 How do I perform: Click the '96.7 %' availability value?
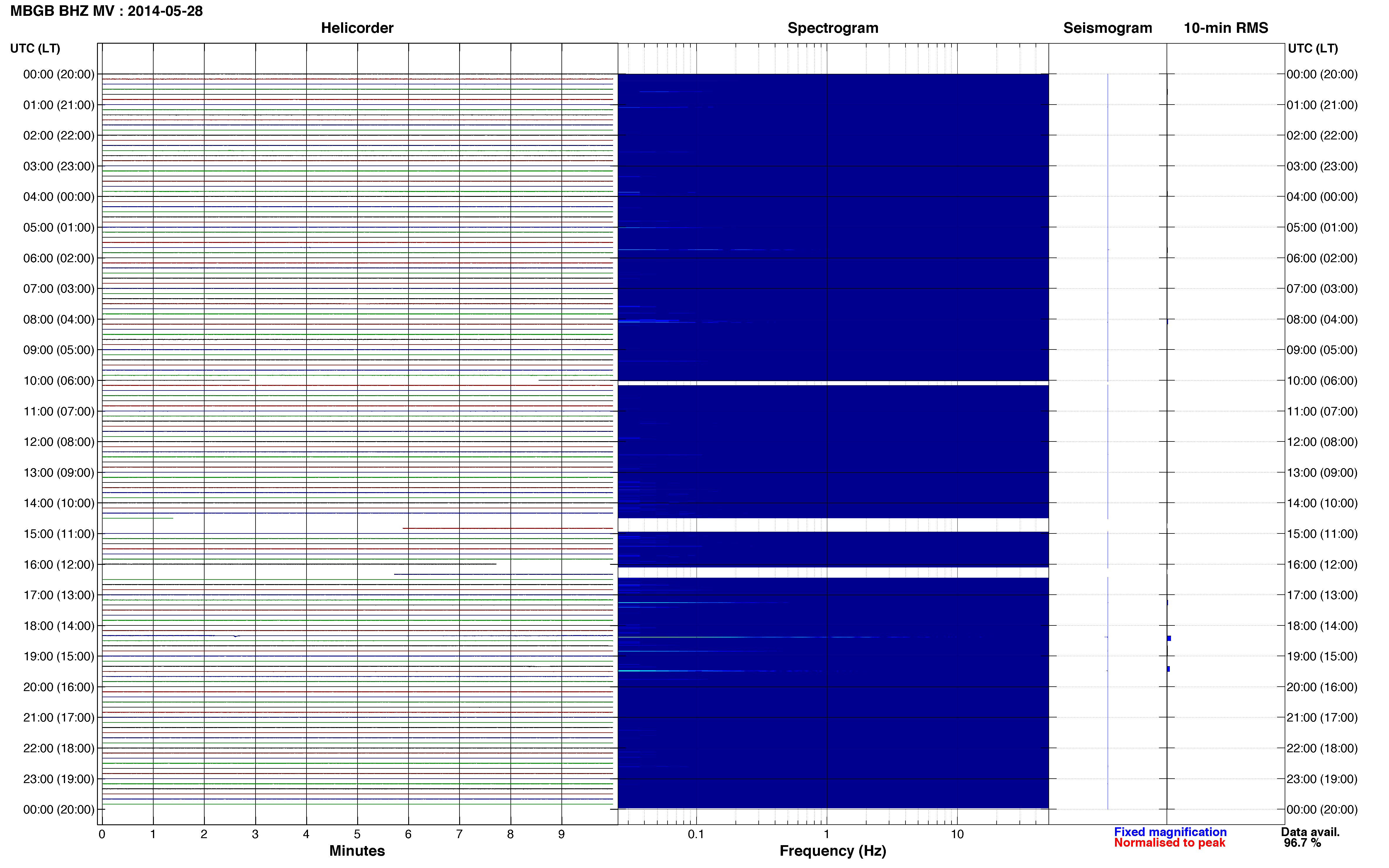[1302, 843]
